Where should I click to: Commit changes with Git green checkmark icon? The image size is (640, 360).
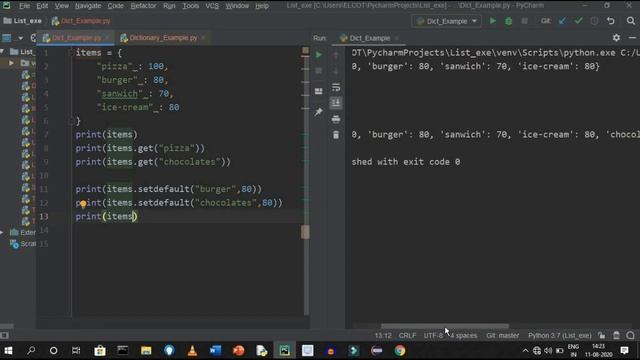point(578,21)
